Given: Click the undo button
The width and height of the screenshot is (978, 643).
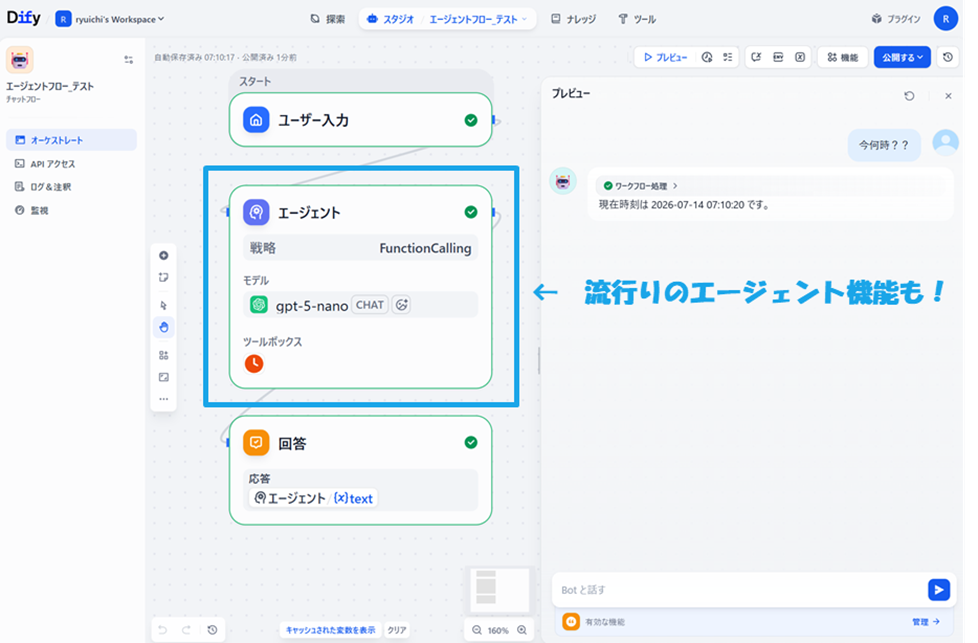Looking at the screenshot, I should click(x=162, y=630).
